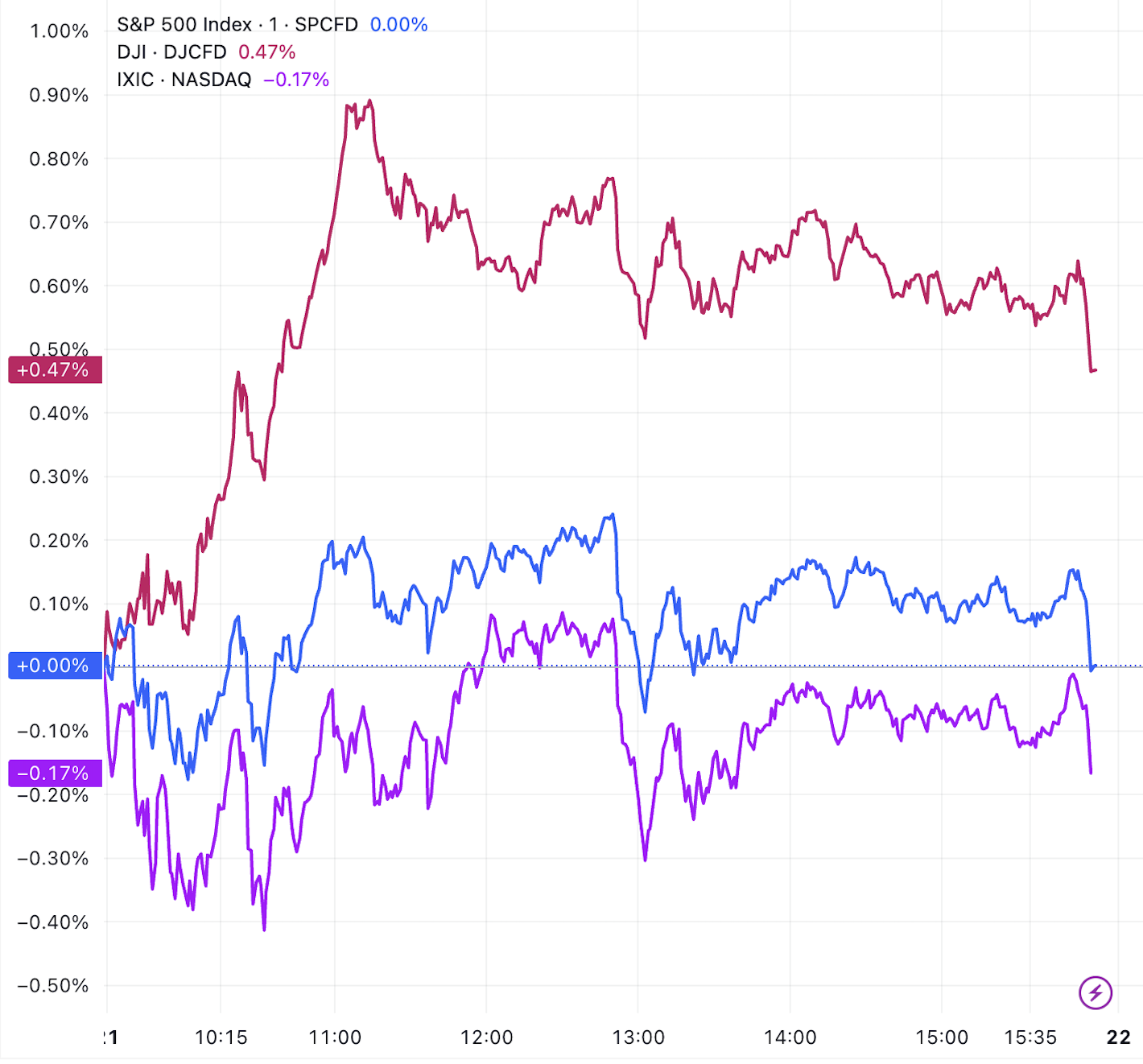Select the purple −0.17% price axis label
This screenshot has height=1064, width=1143.
click(x=54, y=773)
